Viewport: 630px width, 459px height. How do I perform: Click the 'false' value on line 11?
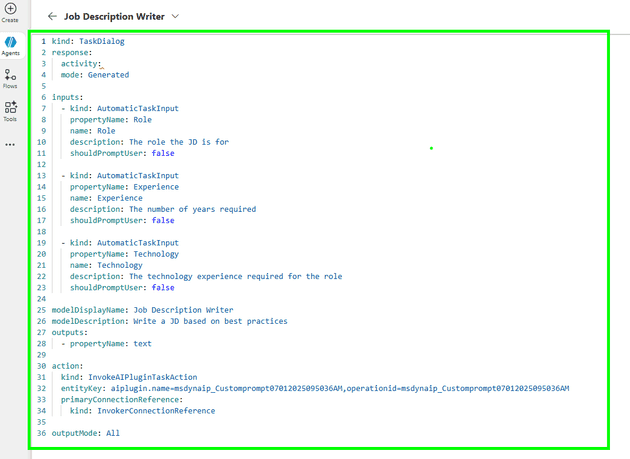pyautogui.click(x=163, y=153)
